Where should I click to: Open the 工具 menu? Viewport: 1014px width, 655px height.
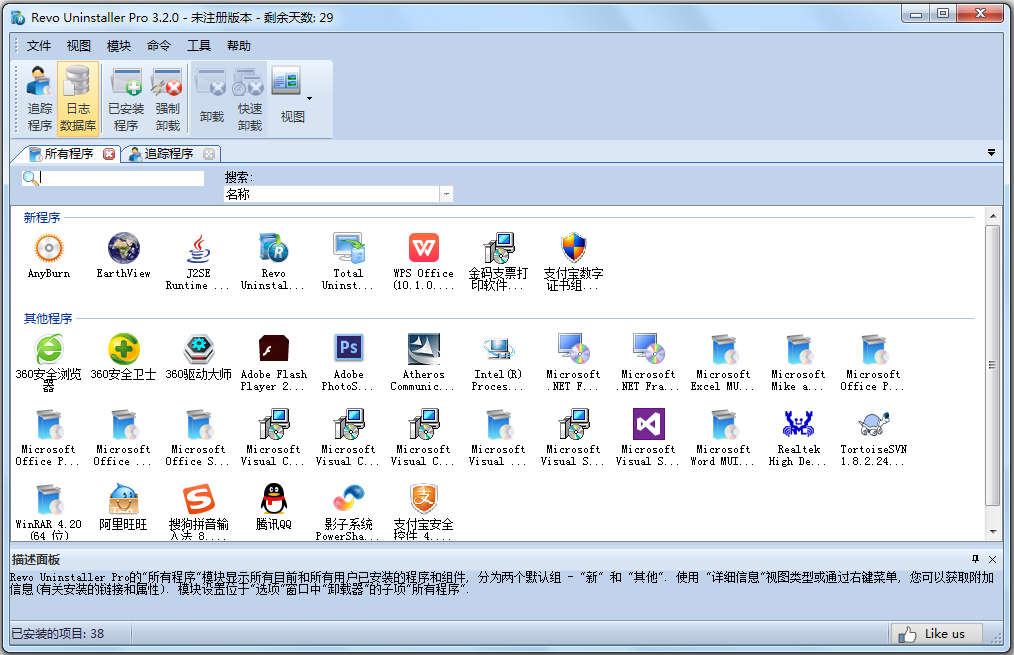pyautogui.click(x=199, y=46)
